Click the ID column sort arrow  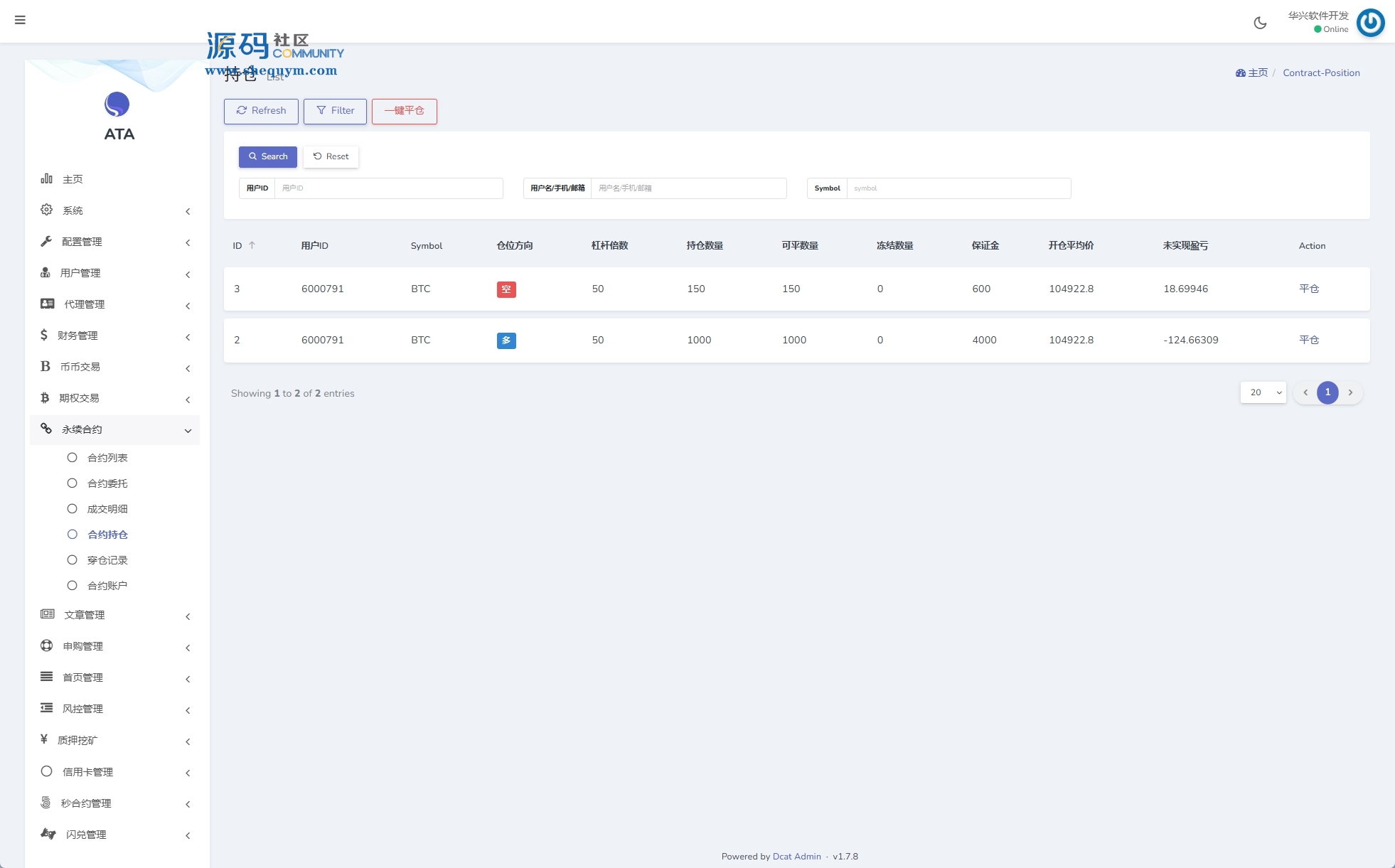[x=252, y=245]
